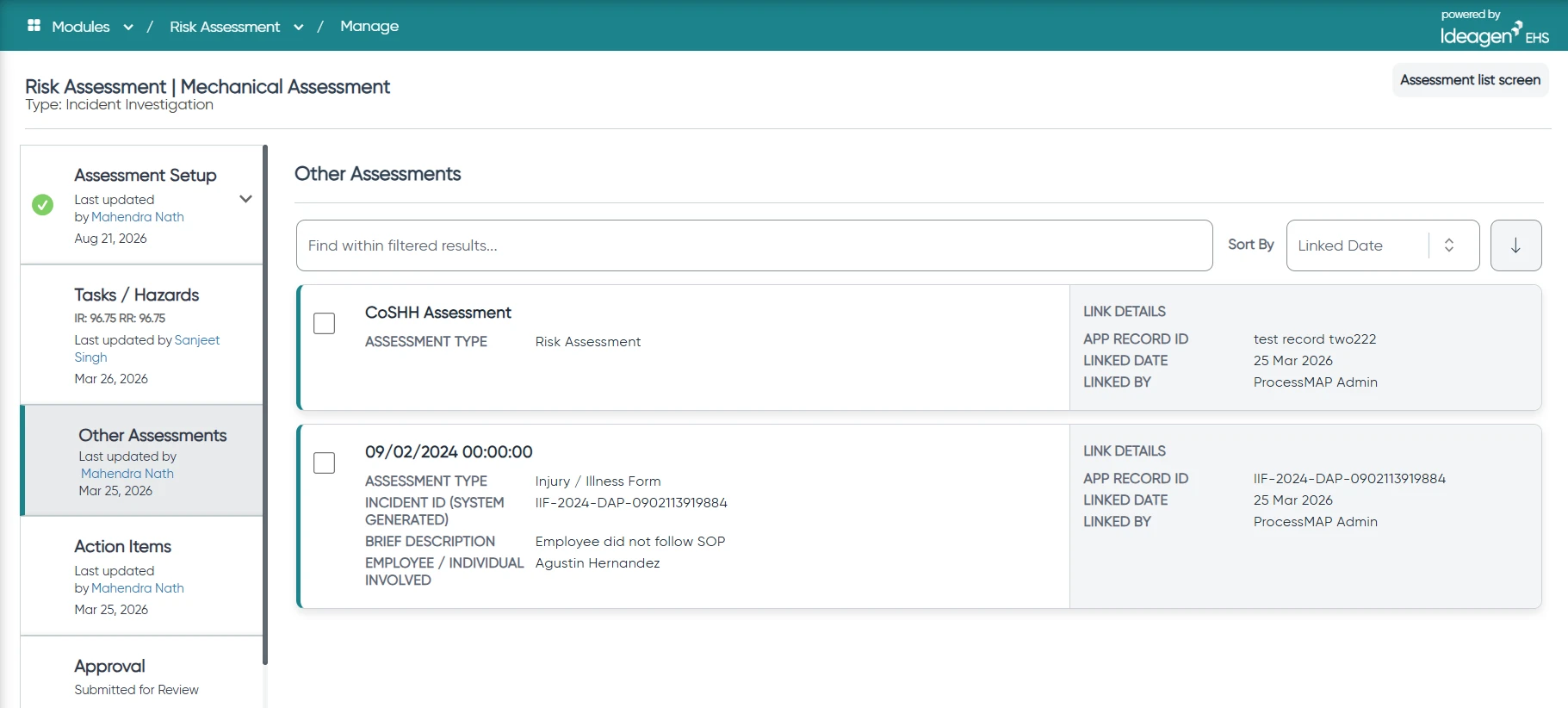The image size is (1568, 708).
Task: Click Mahendra Nath link under Other Assessments step
Action: click(127, 474)
